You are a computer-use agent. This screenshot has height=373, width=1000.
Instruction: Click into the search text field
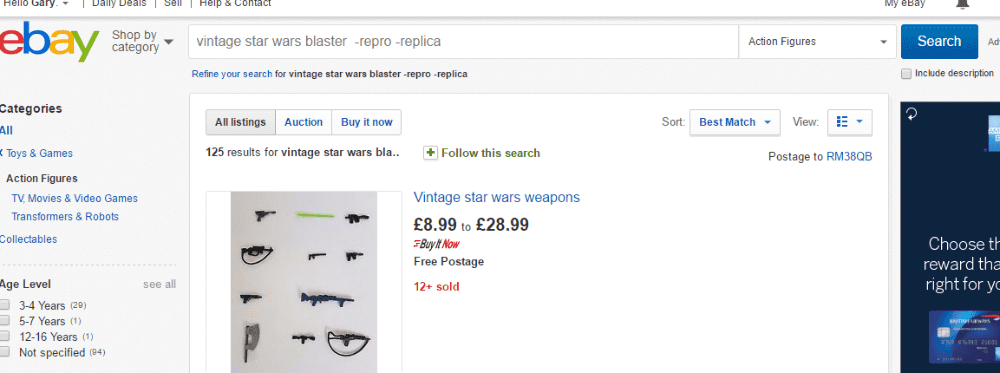(464, 41)
